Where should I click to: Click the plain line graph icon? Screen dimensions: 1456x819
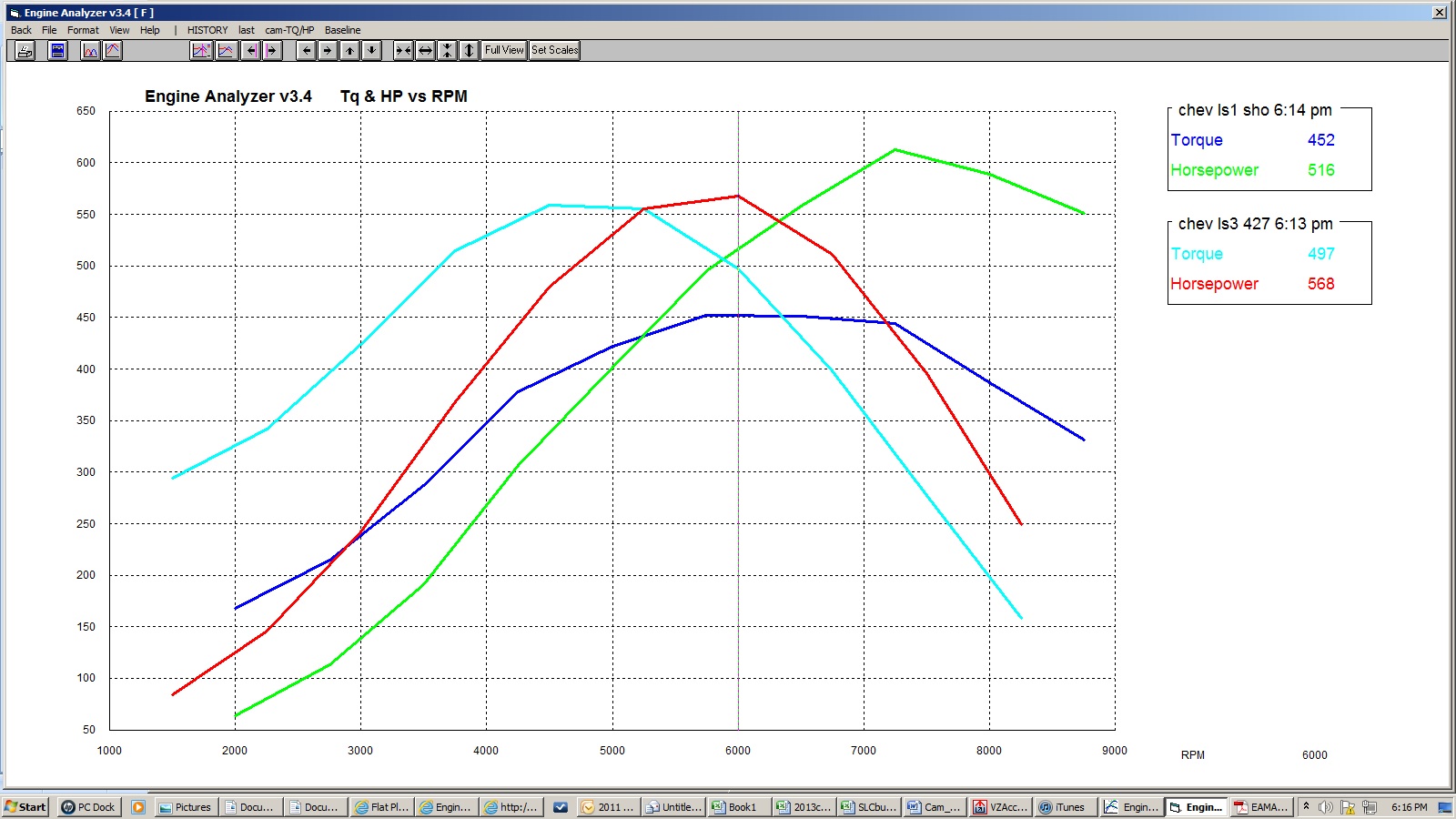[x=226, y=51]
